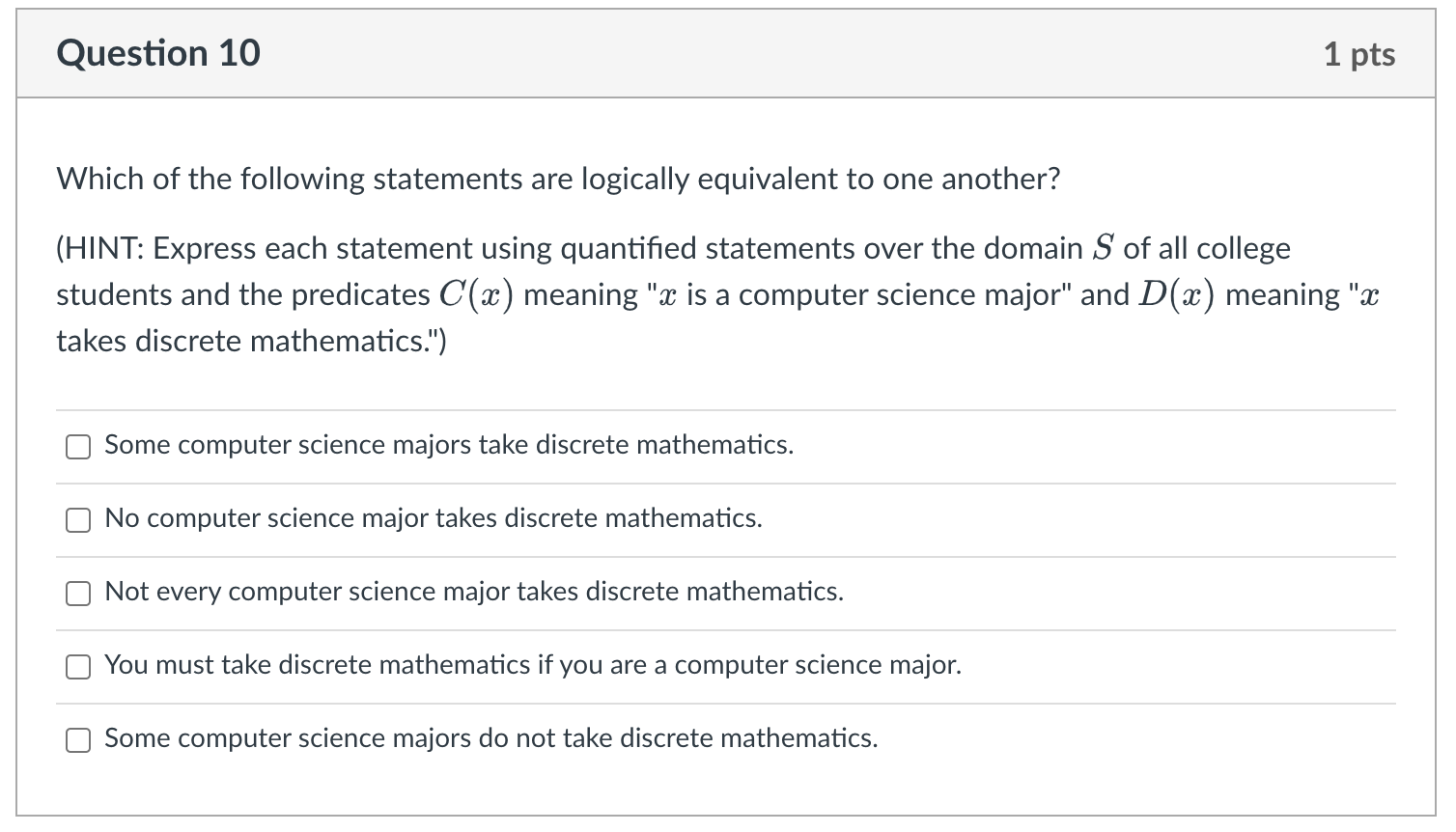Check 'You must take discrete mathematics if you are a computer science major'
This screenshot has height=832, width=1456.
pyautogui.click(x=77, y=666)
